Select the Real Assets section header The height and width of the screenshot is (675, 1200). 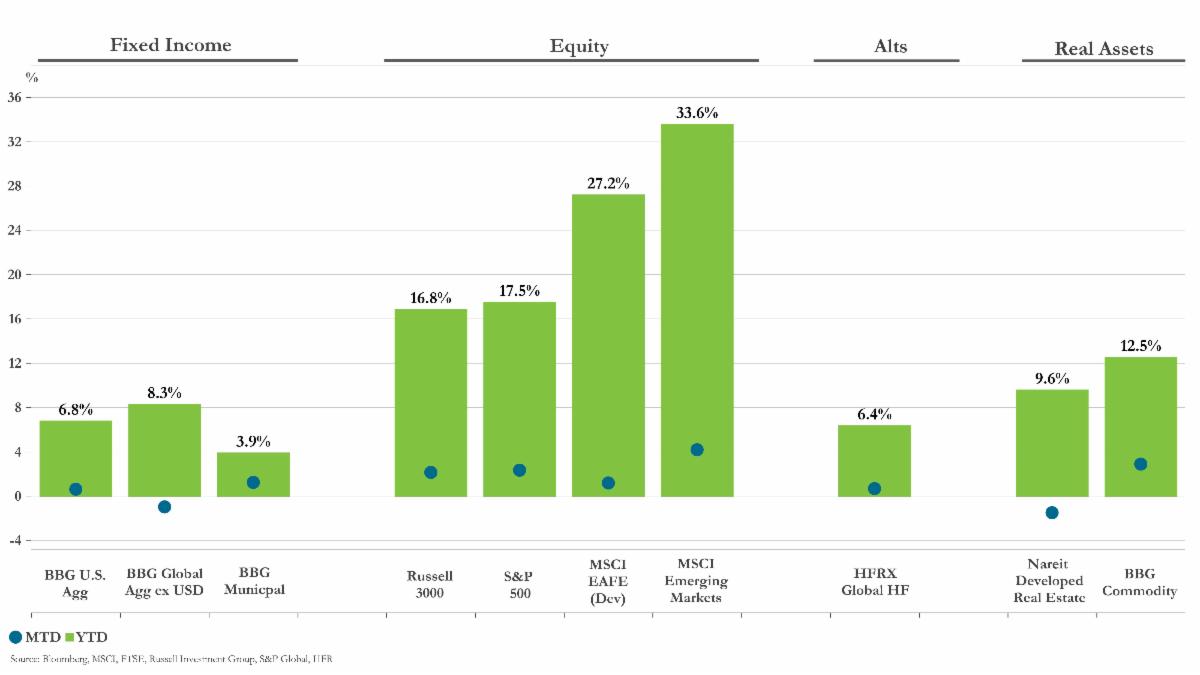click(x=1104, y=48)
